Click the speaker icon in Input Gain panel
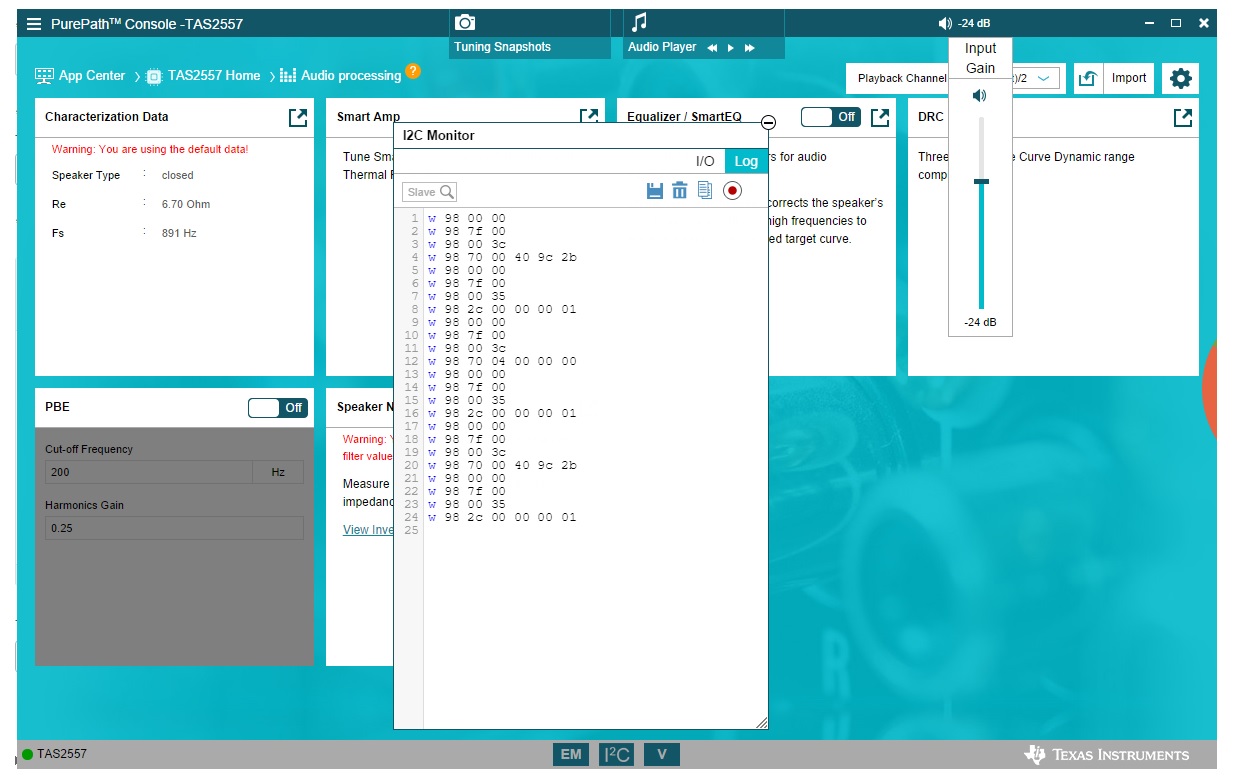Image resolution: width=1239 pixels, height=779 pixels. click(x=980, y=96)
